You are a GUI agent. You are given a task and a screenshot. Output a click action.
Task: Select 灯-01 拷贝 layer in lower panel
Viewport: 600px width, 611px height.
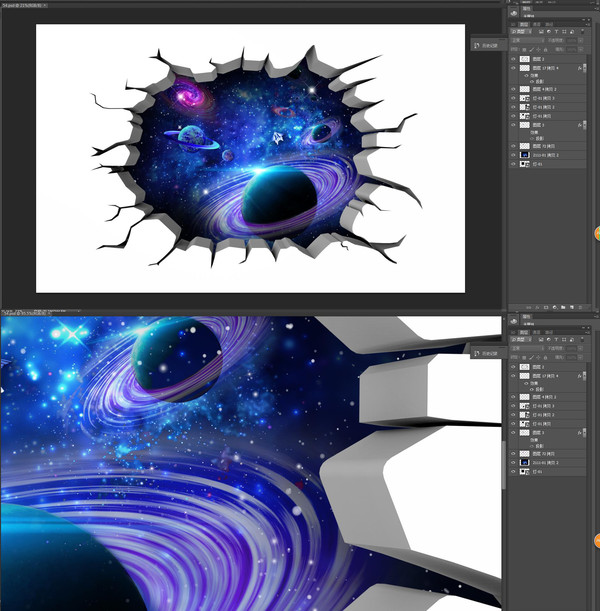pyautogui.click(x=548, y=424)
